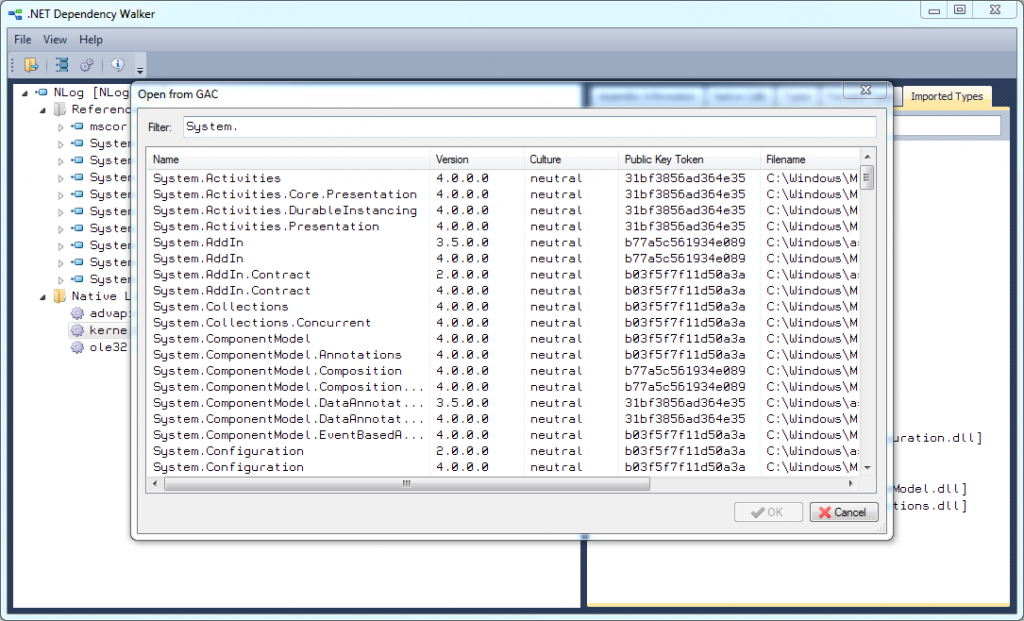Select the advapi native library item
The height and width of the screenshot is (621, 1024).
pyautogui.click(x=109, y=313)
